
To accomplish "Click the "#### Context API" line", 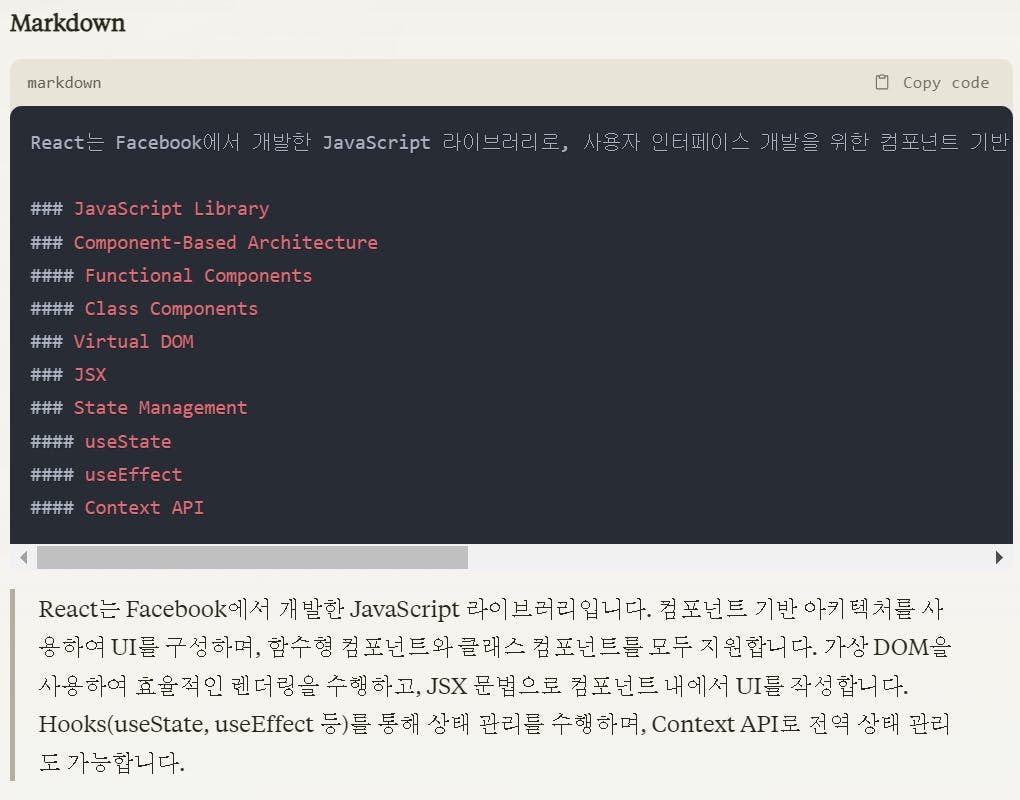I will (x=117, y=508).
